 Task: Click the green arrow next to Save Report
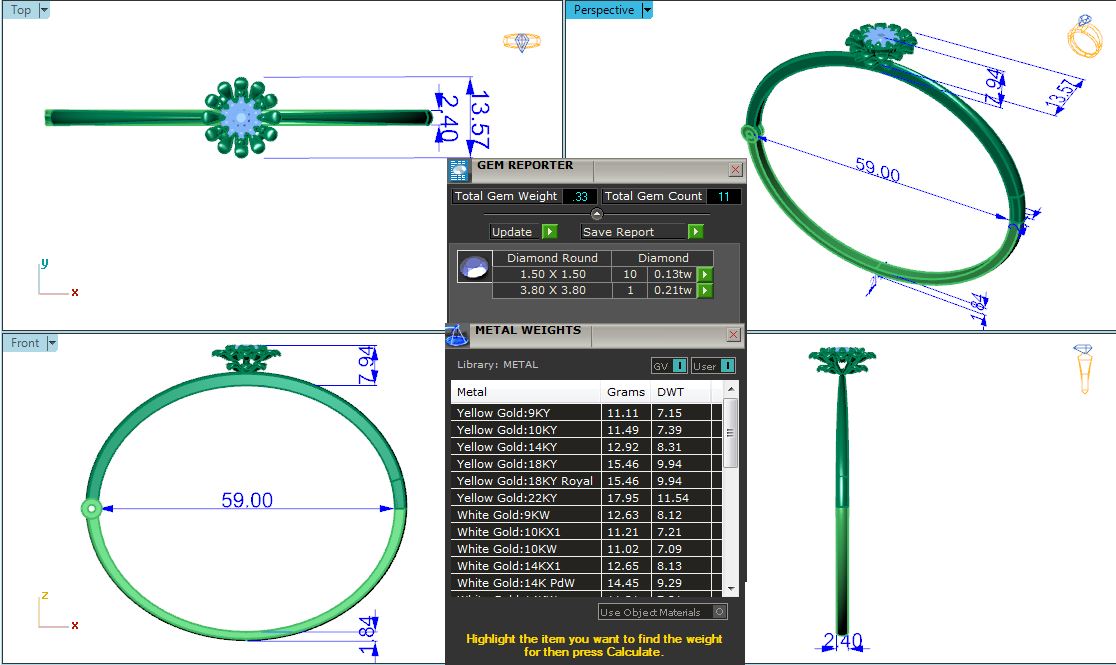(695, 232)
